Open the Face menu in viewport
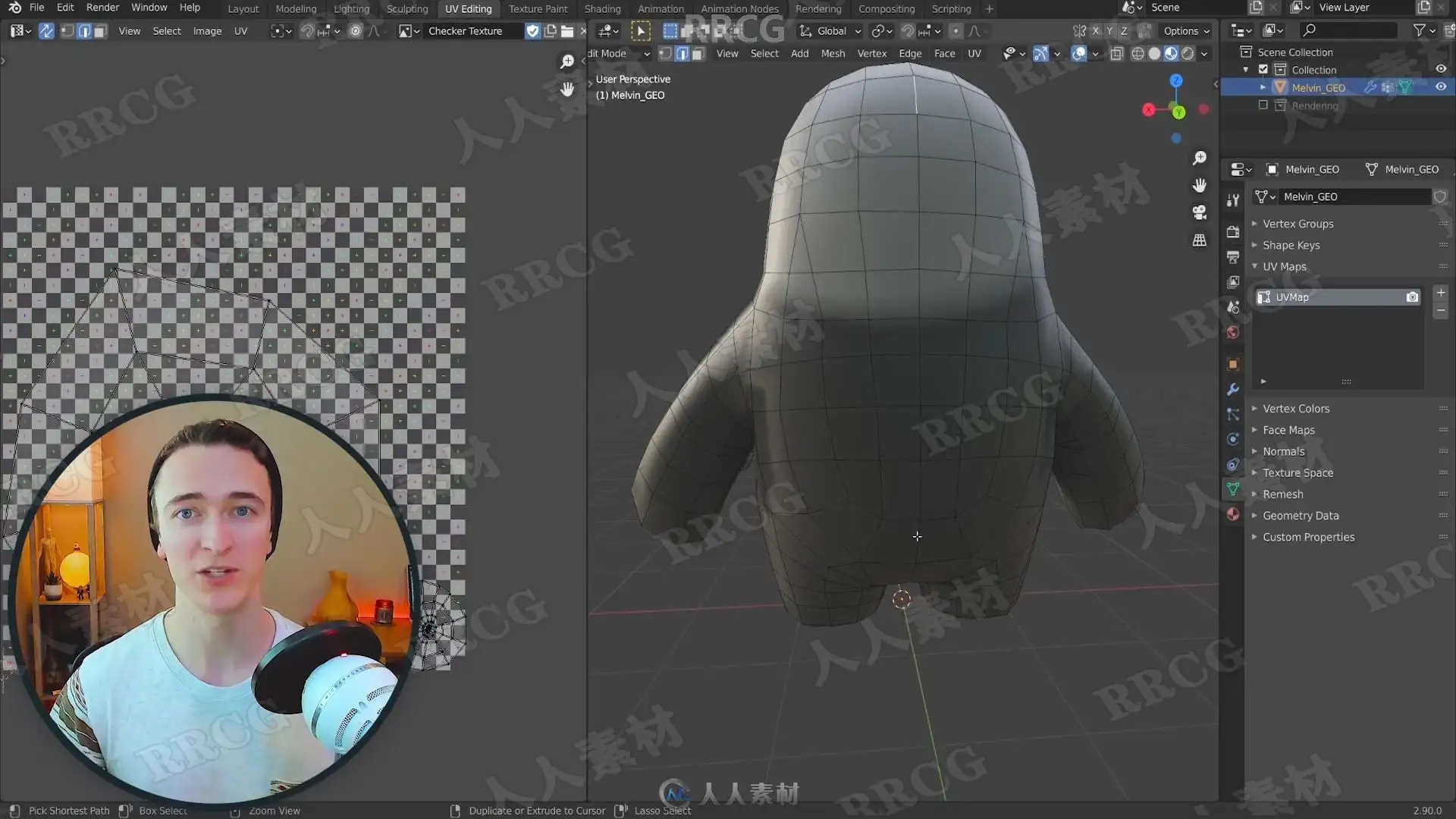This screenshot has width=1456, height=819. click(x=944, y=54)
